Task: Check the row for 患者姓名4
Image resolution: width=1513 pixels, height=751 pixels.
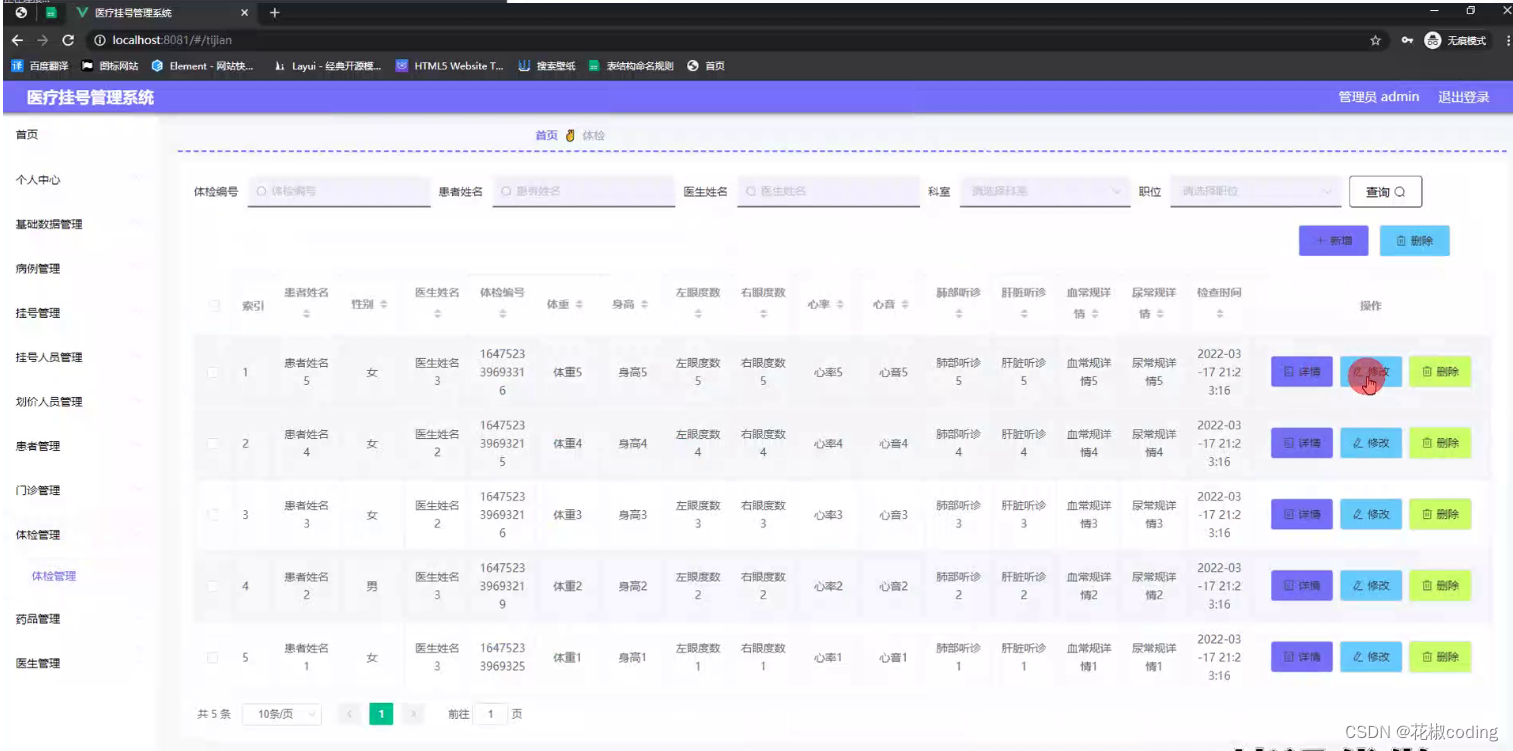Action: [213, 443]
